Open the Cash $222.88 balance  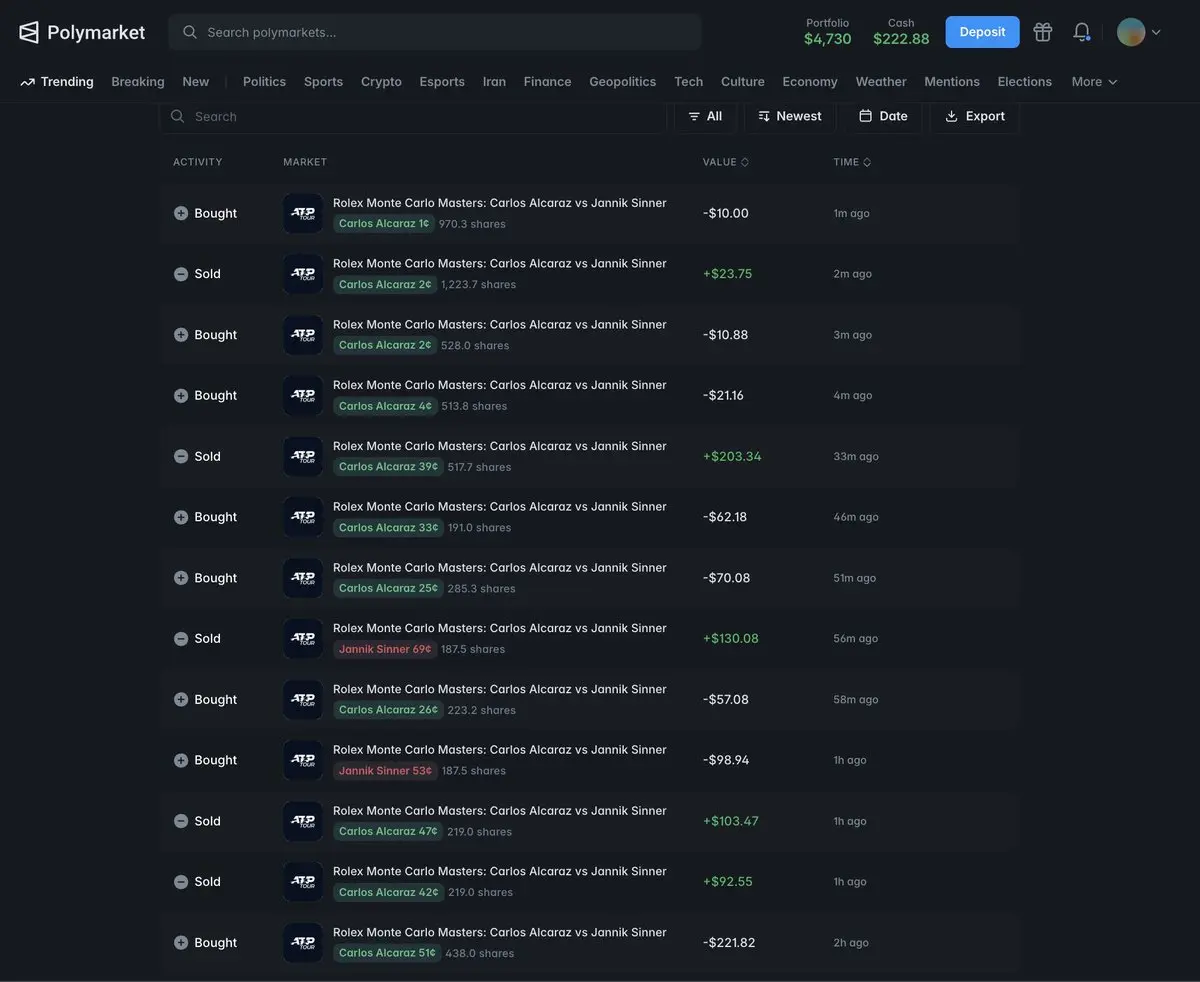[901, 32]
